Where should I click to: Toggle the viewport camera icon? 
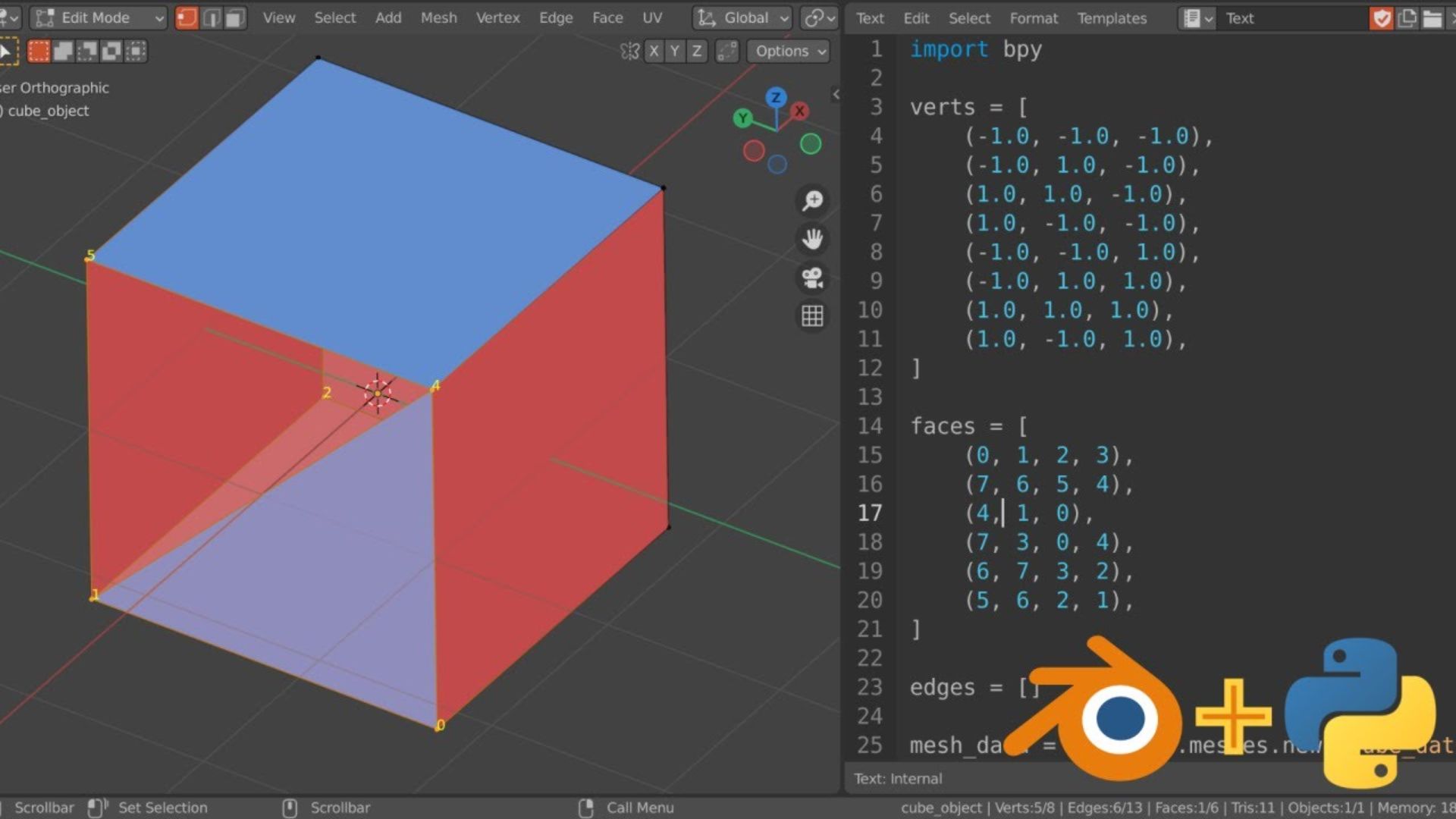point(812,278)
